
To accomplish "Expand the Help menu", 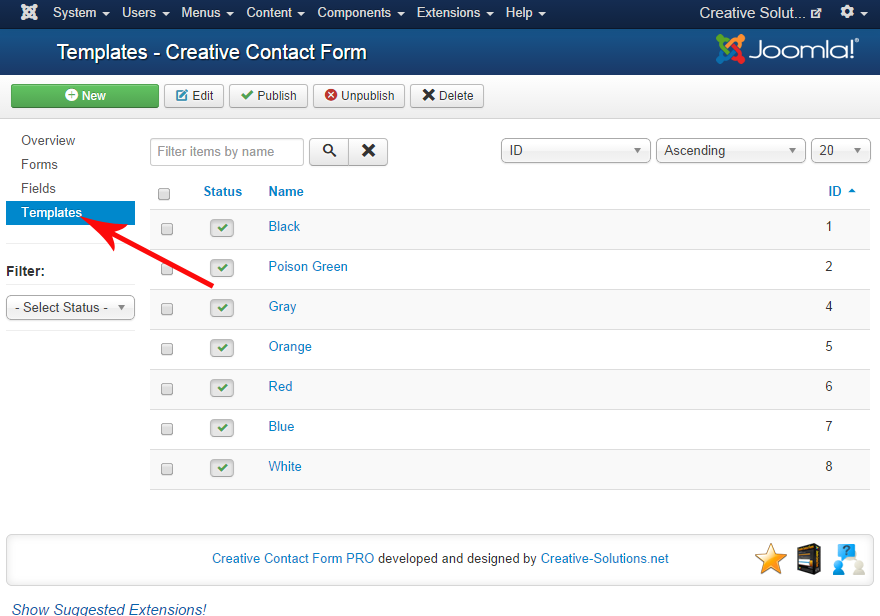I will point(525,12).
